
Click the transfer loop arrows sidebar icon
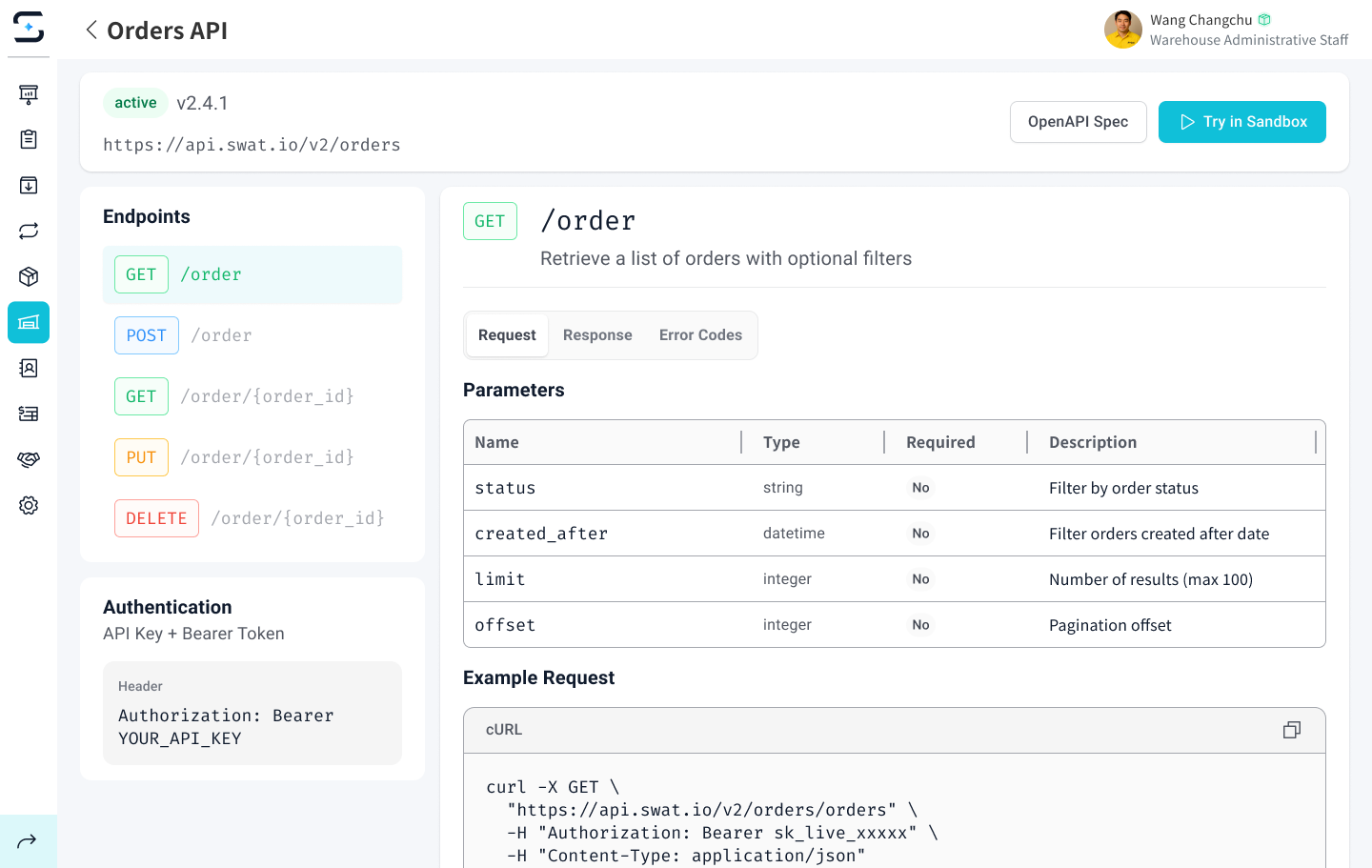29,231
